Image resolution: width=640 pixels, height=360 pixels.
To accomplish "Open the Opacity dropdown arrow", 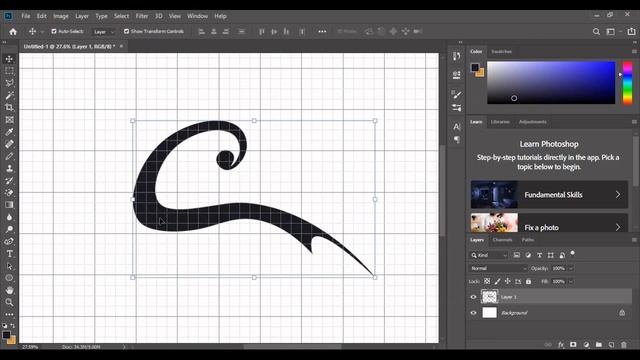I will [571, 268].
